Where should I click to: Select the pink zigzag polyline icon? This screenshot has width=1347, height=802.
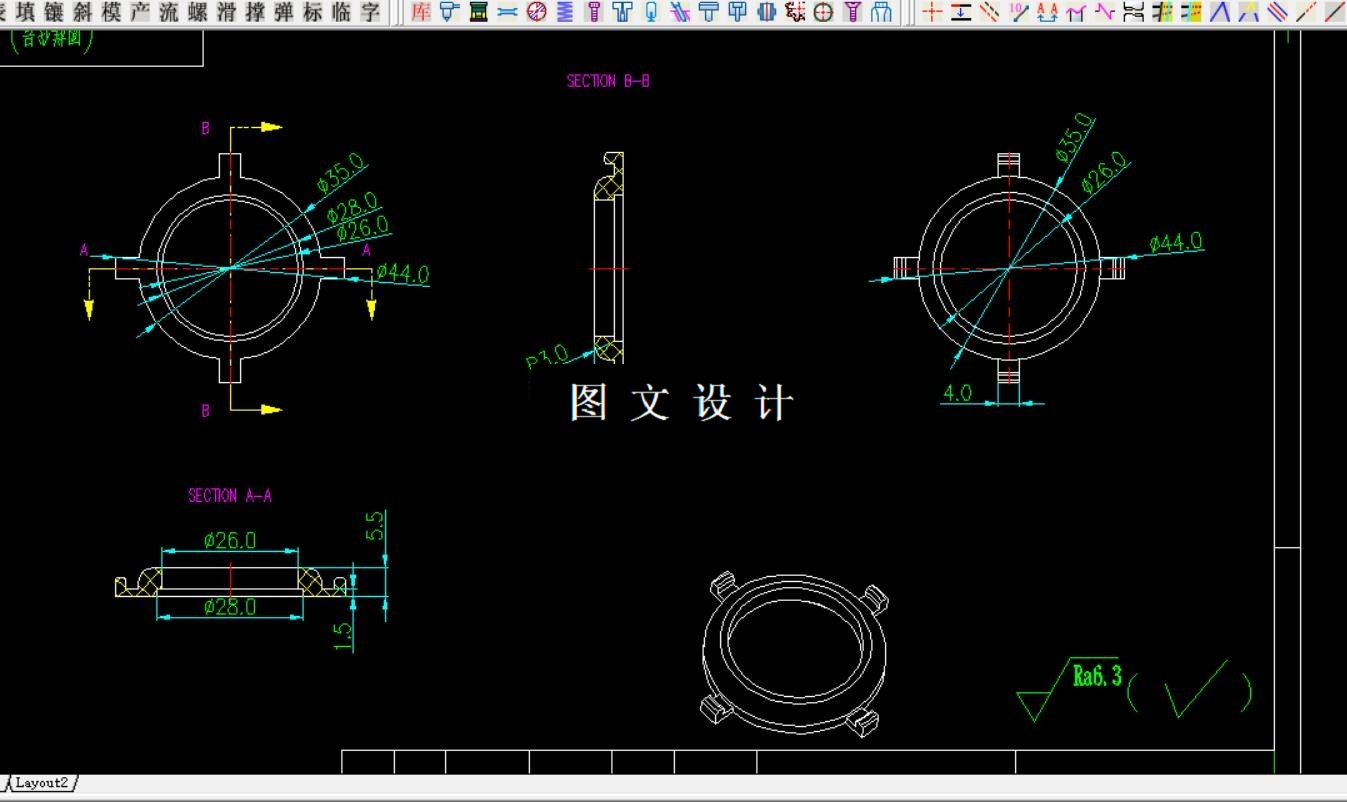(x=1105, y=12)
